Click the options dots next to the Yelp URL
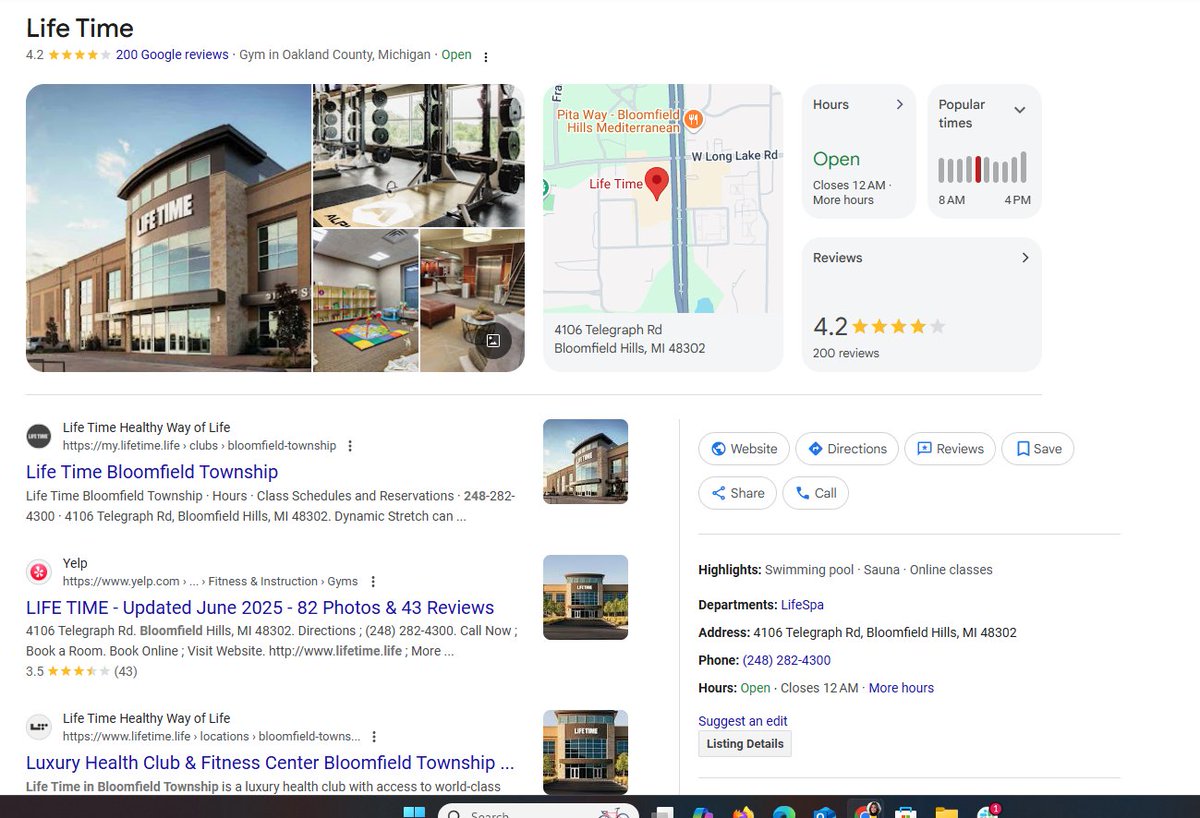Screen dimensions: 1200x818 (372, 582)
